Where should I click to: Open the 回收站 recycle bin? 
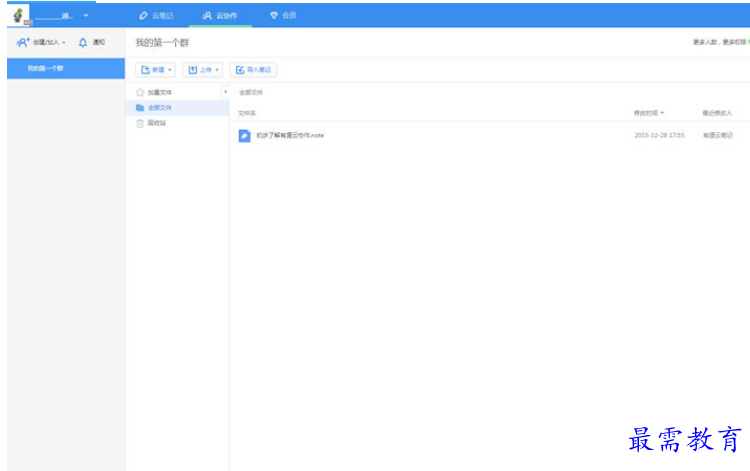[x=151, y=123]
